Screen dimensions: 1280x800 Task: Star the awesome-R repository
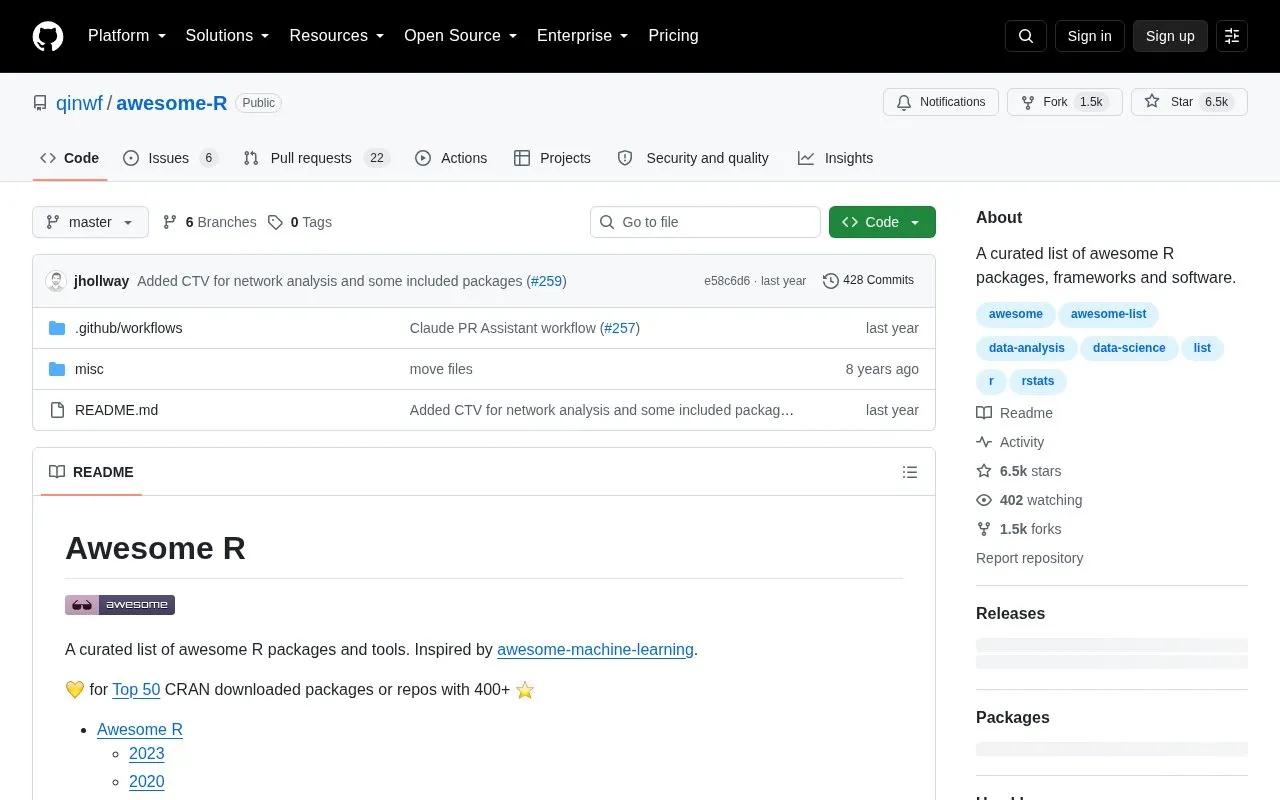[1189, 102]
